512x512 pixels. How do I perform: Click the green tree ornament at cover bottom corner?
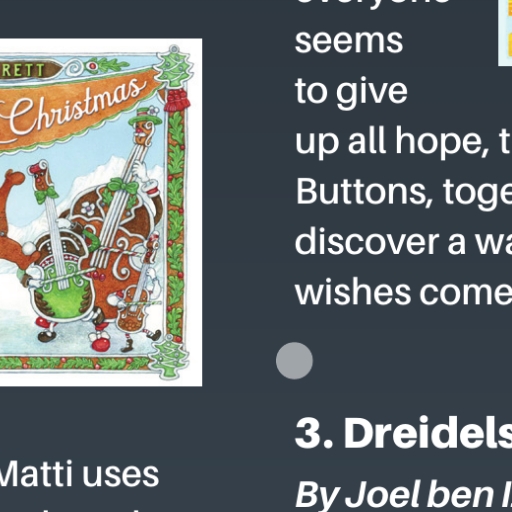170,358
